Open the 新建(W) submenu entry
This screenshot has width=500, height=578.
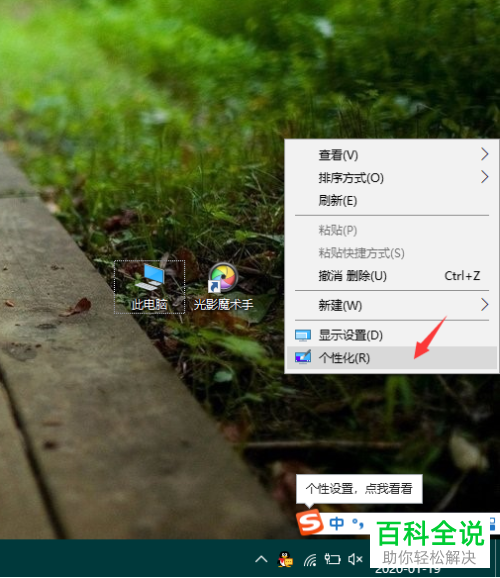pyautogui.click(x=392, y=305)
